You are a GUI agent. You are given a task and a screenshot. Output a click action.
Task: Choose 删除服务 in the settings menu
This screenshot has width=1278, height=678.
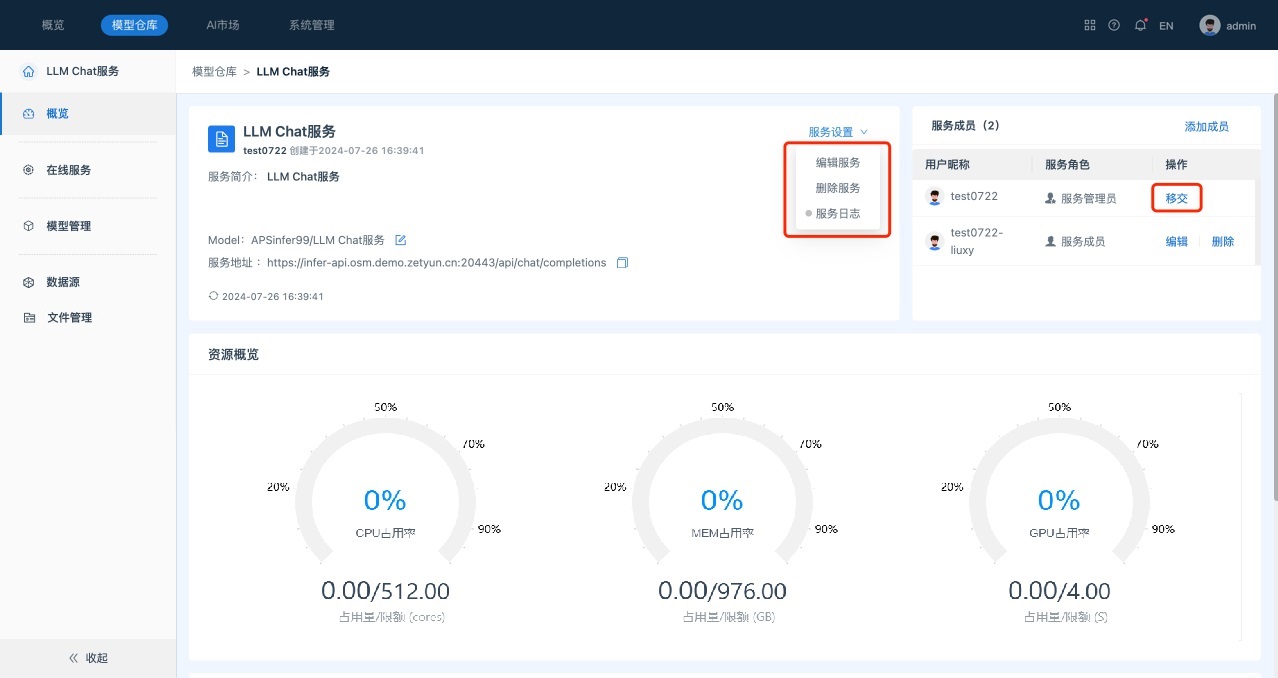[x=838, y=188]
